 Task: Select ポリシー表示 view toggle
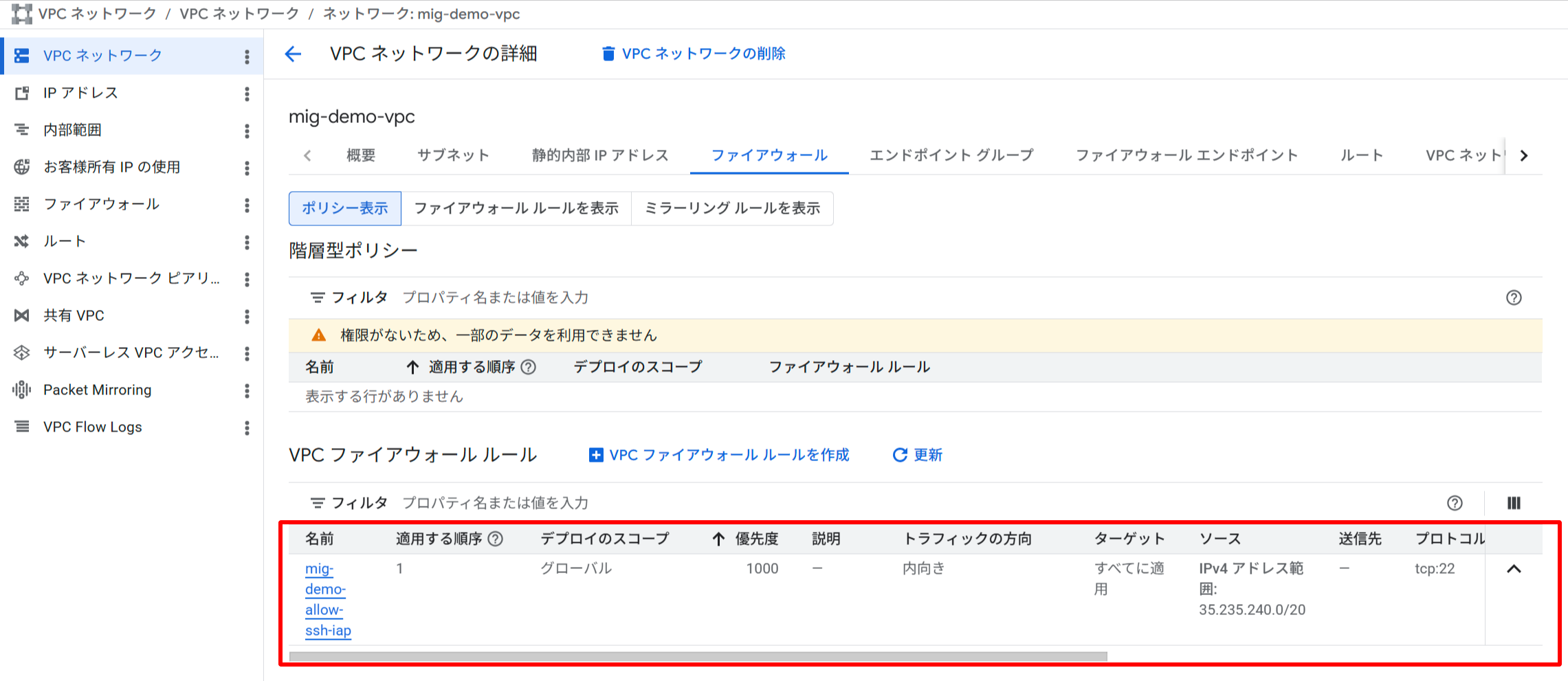pyautogui.click(x=345, y=208)
